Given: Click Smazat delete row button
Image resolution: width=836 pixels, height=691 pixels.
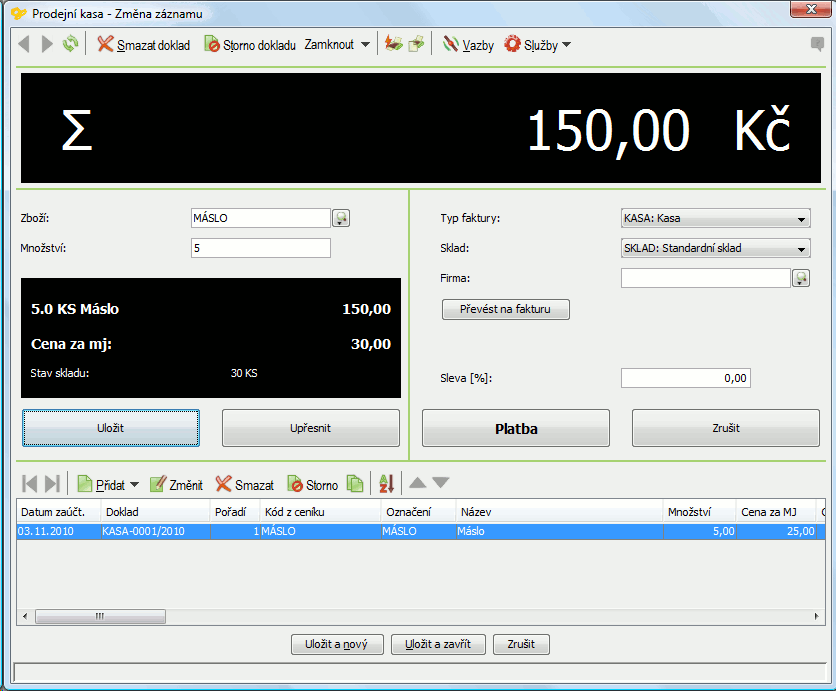Looking at the screenshot, I should (245, 485).
